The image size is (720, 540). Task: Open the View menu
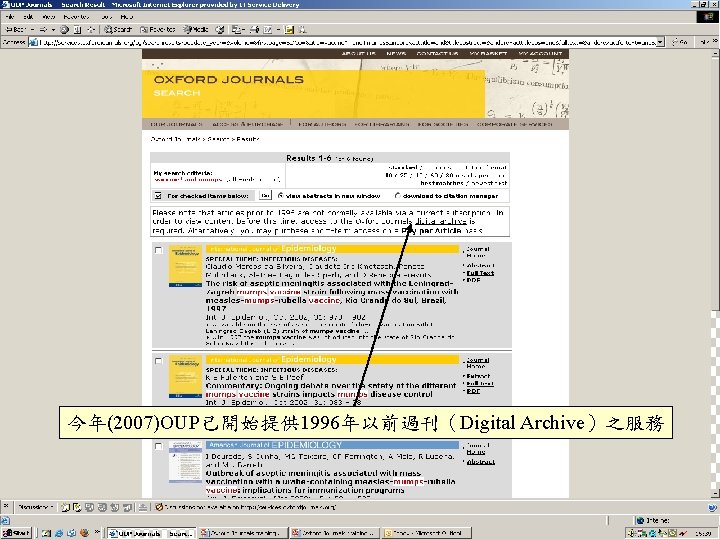pos(48,17)
